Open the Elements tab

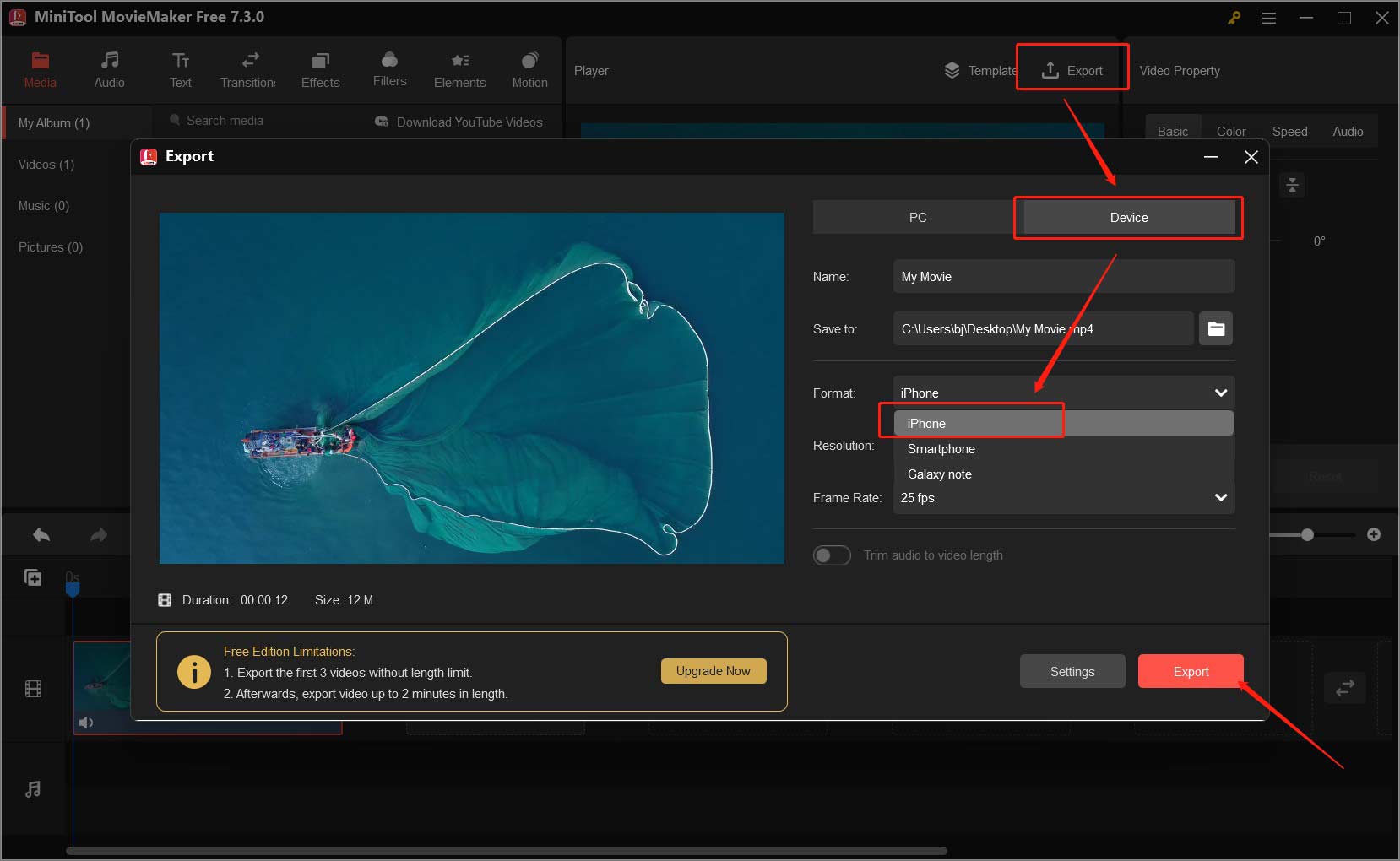[459, 70]
